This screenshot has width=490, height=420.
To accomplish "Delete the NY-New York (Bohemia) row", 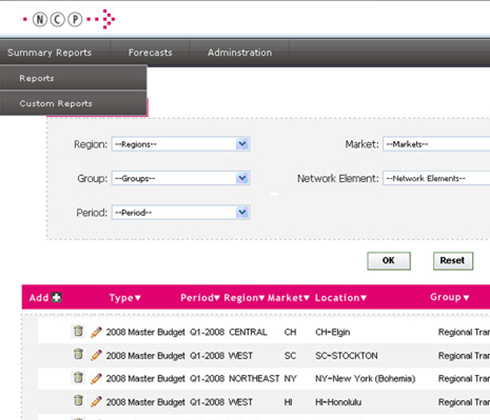I will pyautogui.click(x=78, y=377).
